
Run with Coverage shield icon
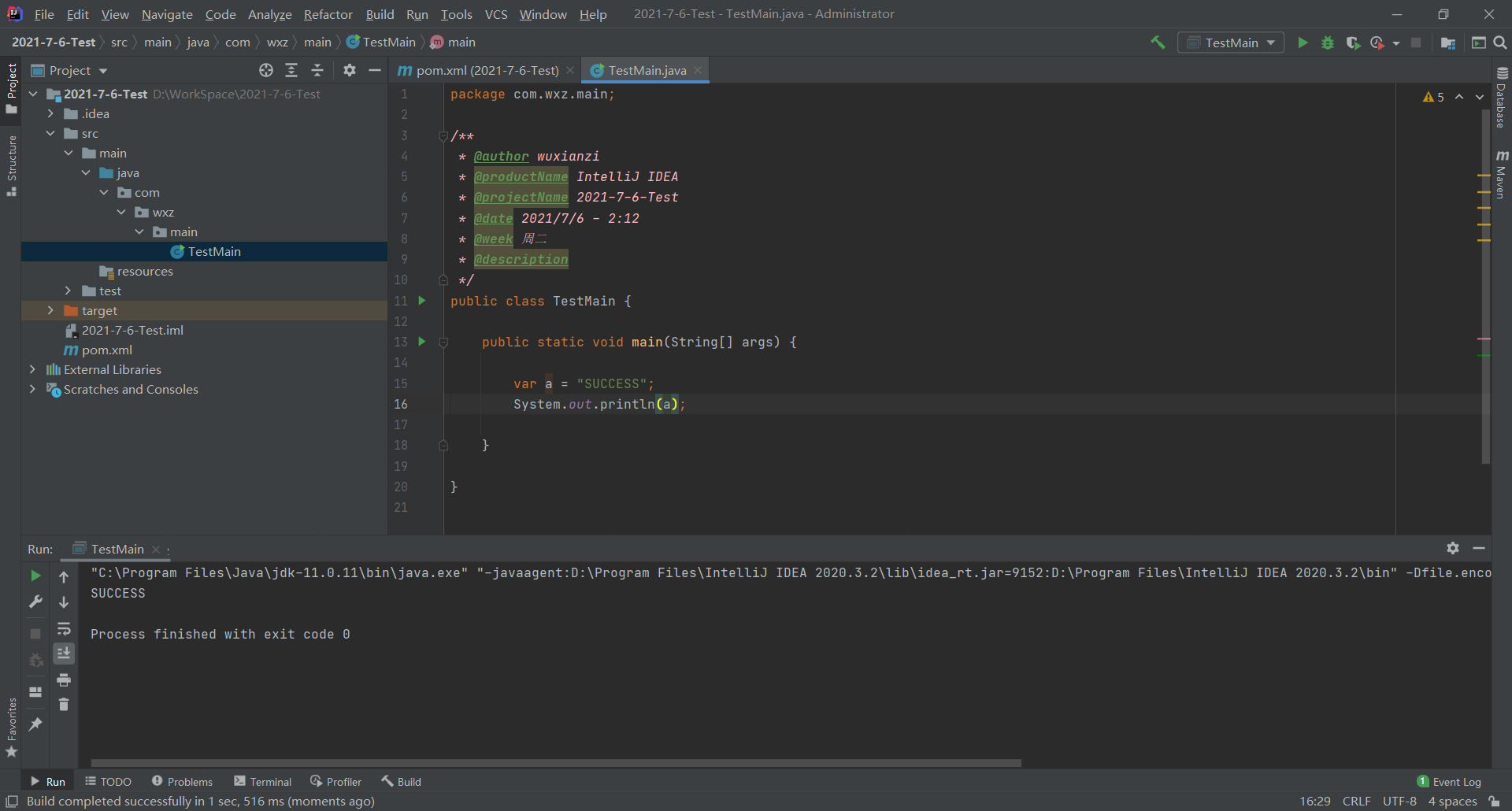pyautogui.click(x=1353, y=43)
